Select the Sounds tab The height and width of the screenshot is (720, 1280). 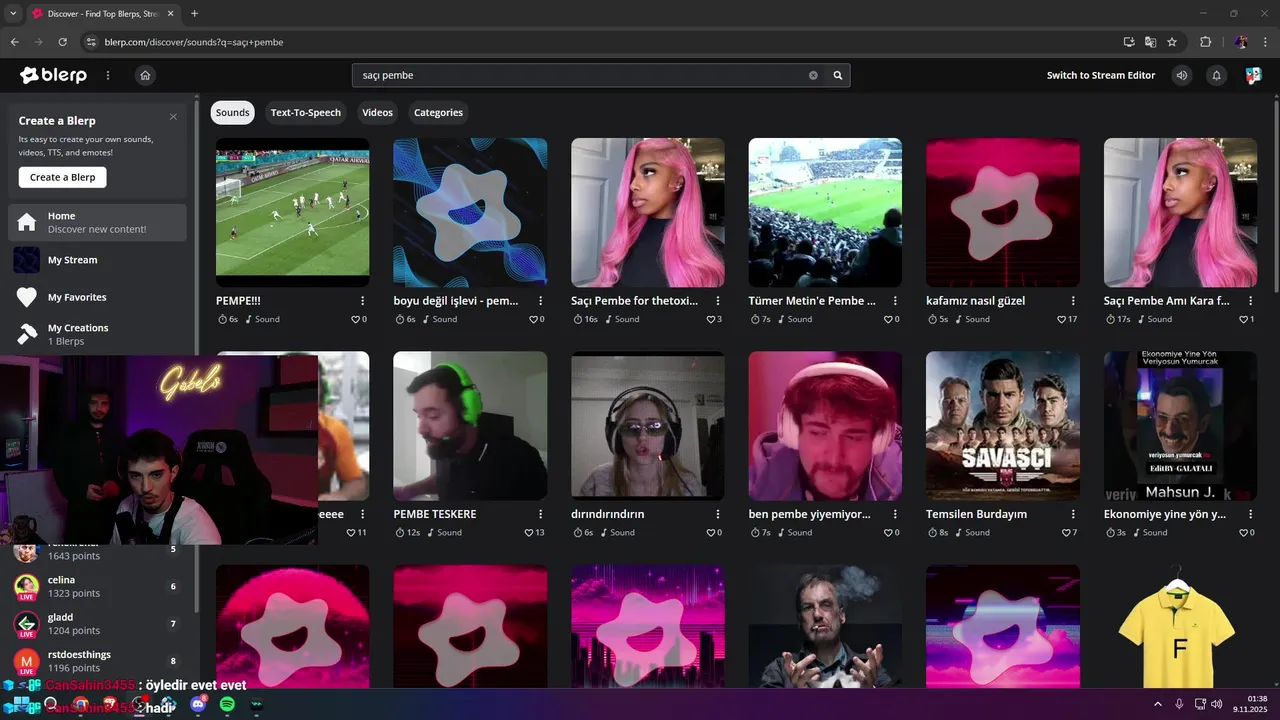point(232,112)
